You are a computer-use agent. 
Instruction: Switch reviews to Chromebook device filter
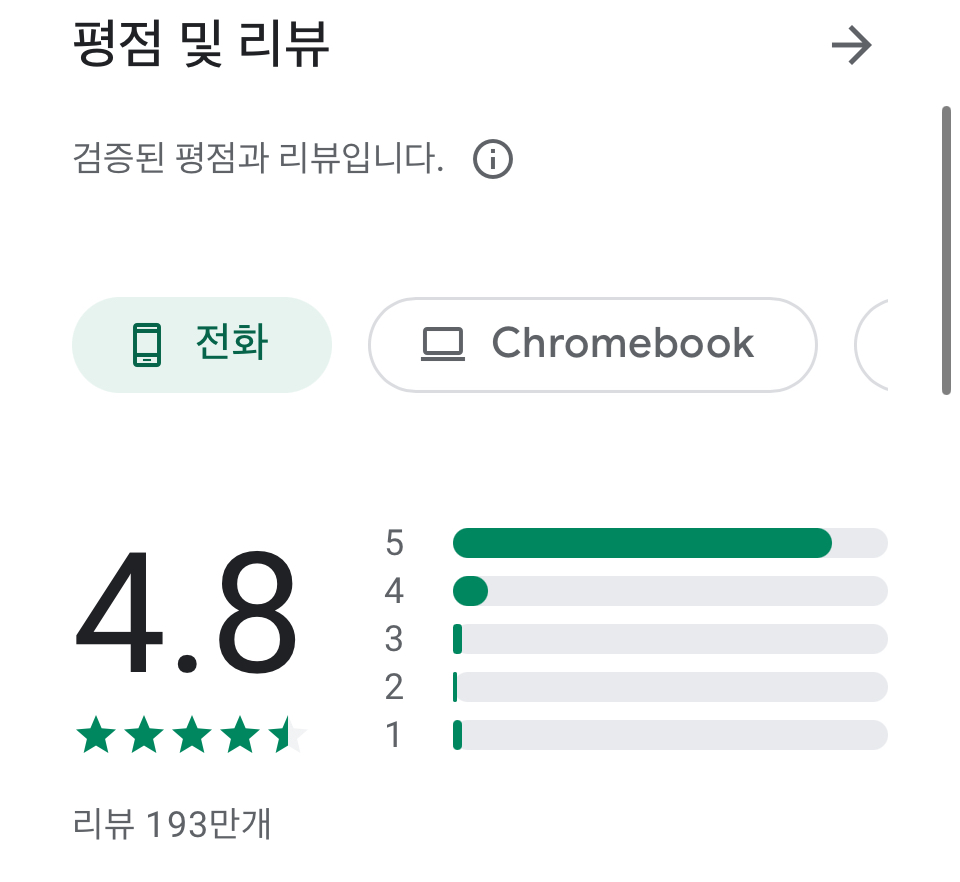[593, 345]
